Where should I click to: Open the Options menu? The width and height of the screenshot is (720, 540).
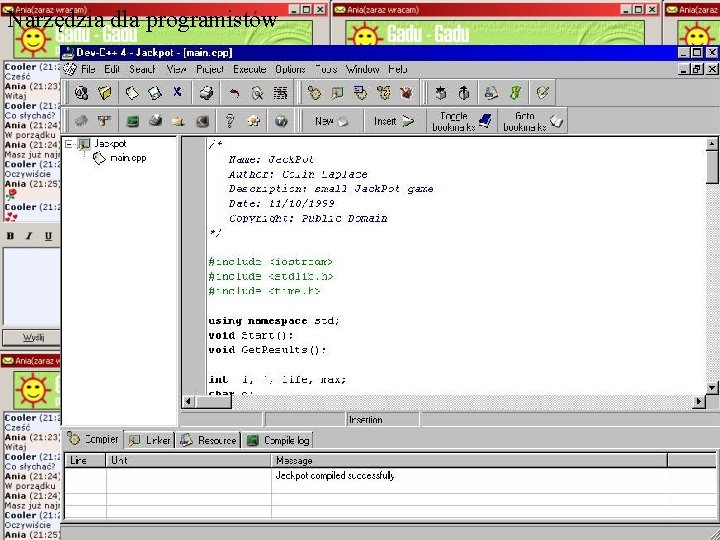tap(290, 69)
